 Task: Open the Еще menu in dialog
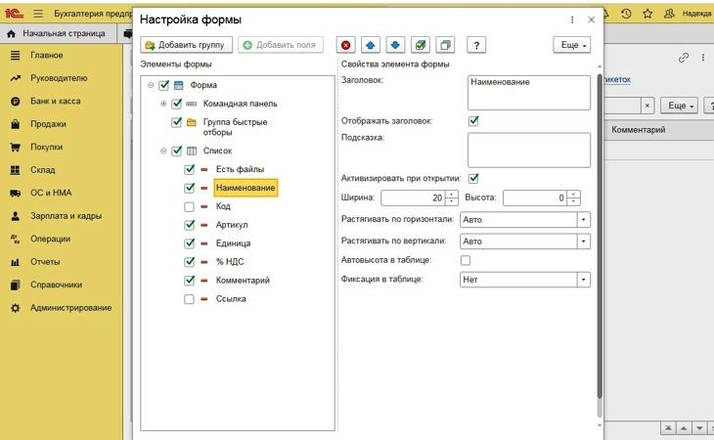click(x=571, y=45)
